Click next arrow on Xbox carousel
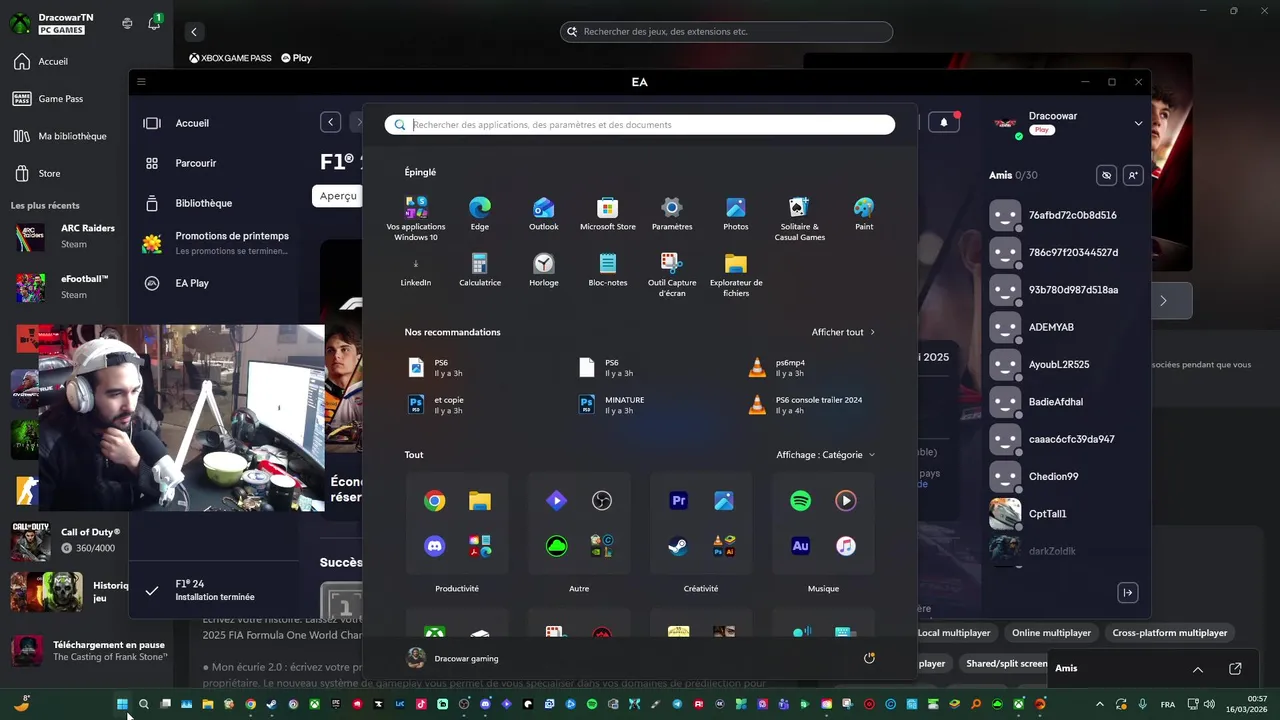The height and width of the screenshot is (720, 1280). [1163, 300]
